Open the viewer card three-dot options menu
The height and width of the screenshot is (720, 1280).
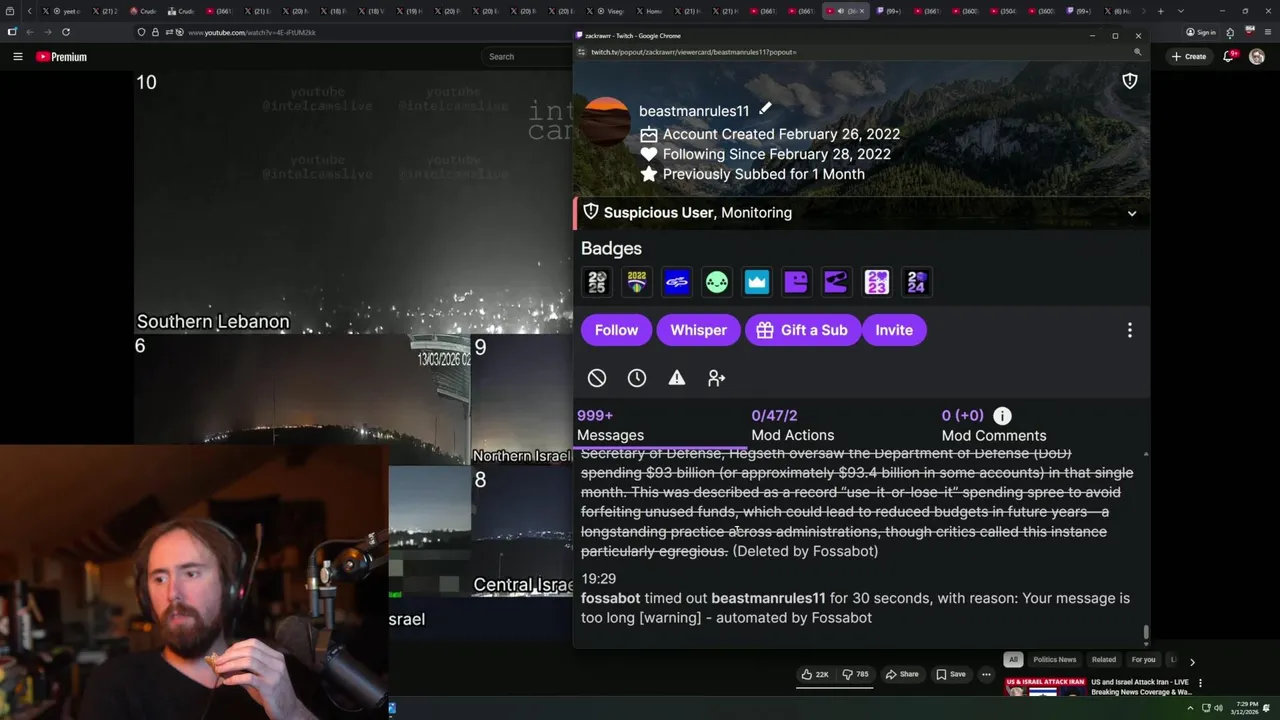point(1130,330)
